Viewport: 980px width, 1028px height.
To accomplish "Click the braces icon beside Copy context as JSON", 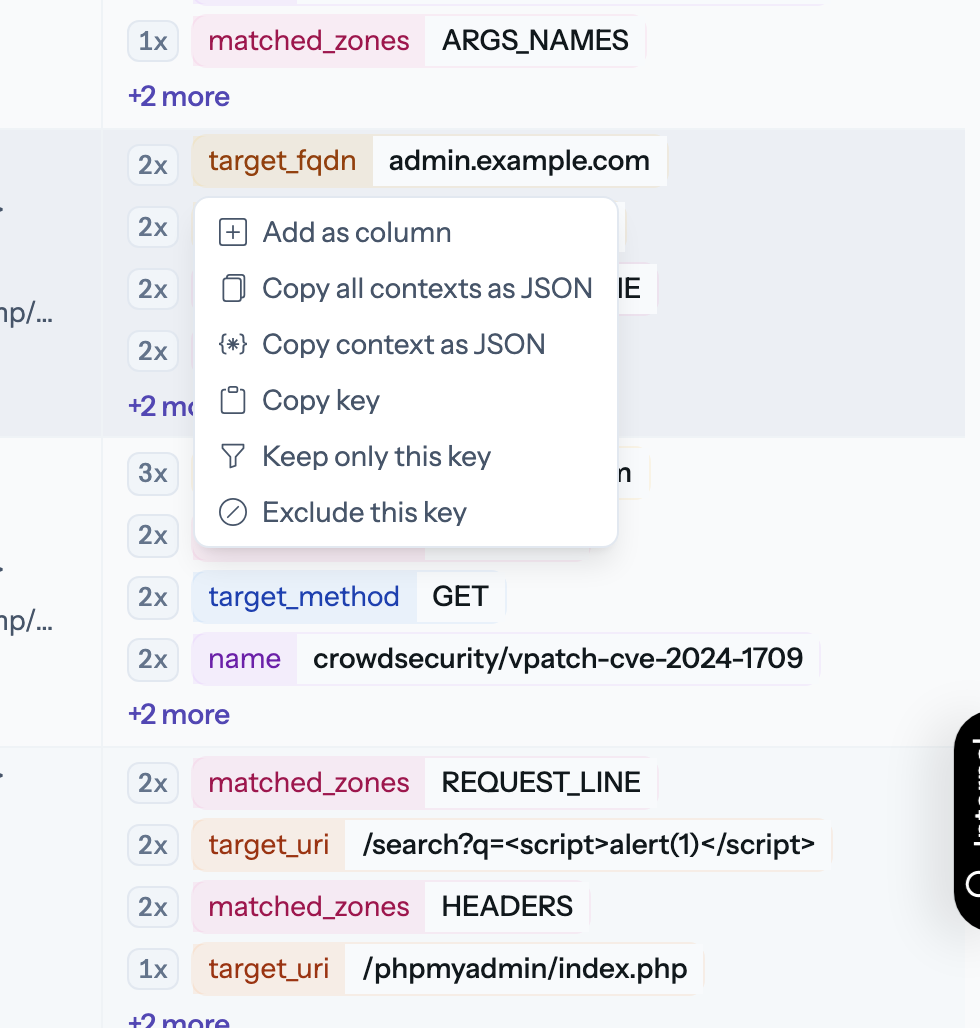I will point(233,344).
